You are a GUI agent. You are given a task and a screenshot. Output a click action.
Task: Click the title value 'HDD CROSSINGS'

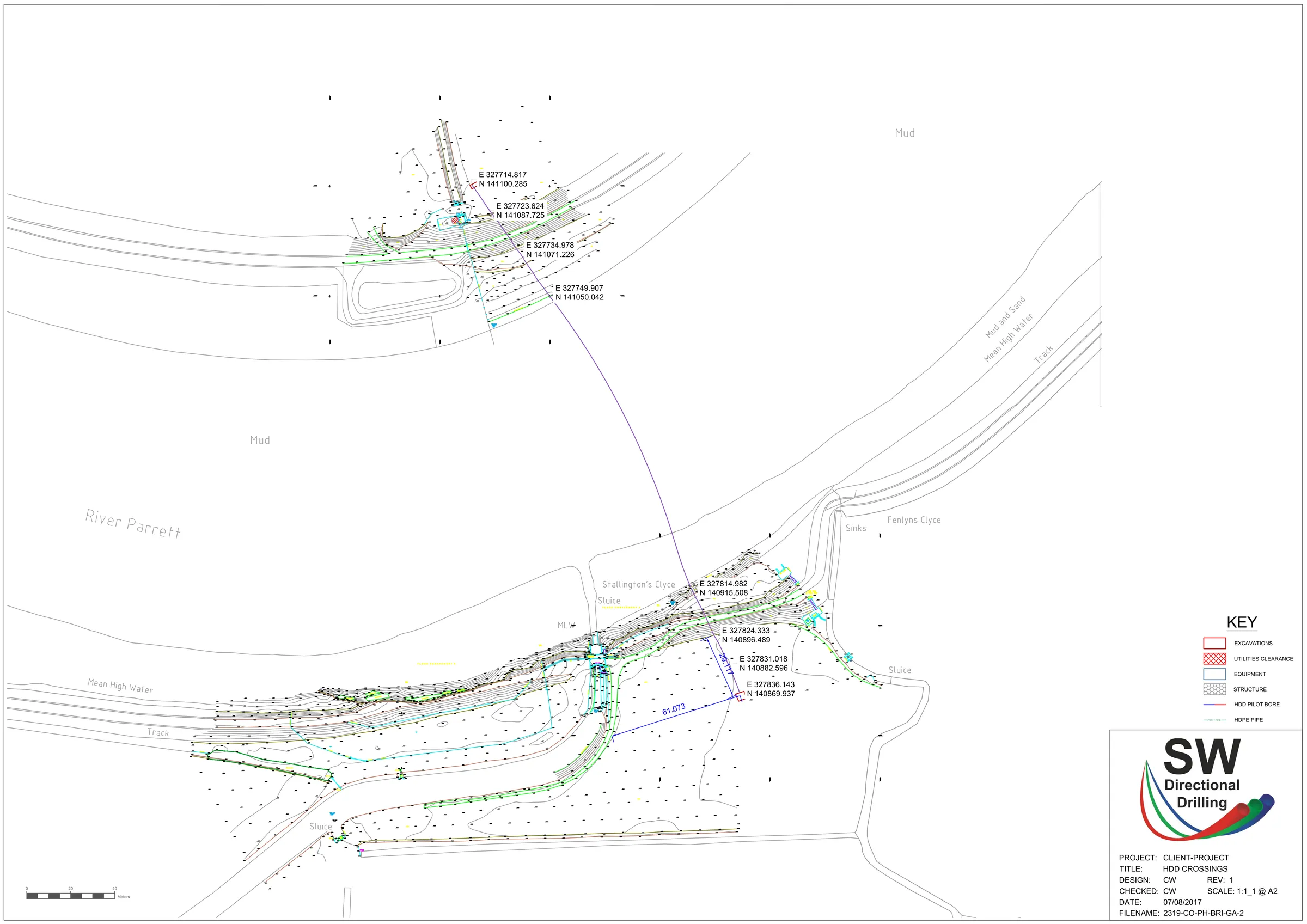[1195, 869]
